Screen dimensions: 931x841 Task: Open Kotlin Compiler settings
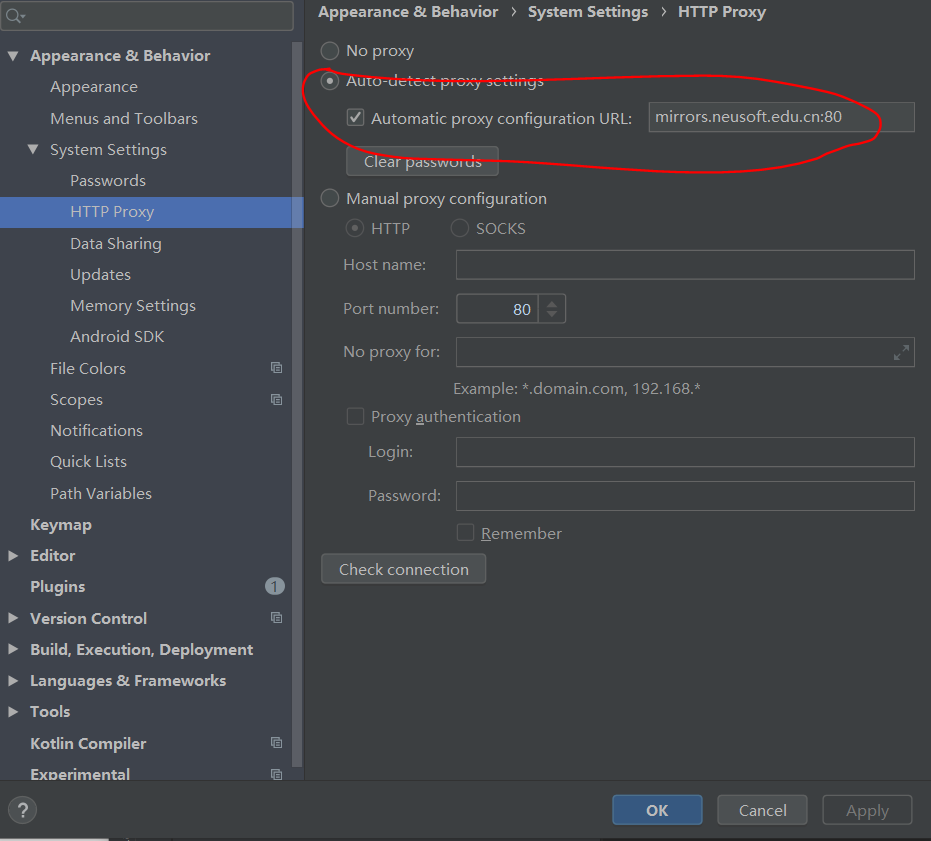88,744
